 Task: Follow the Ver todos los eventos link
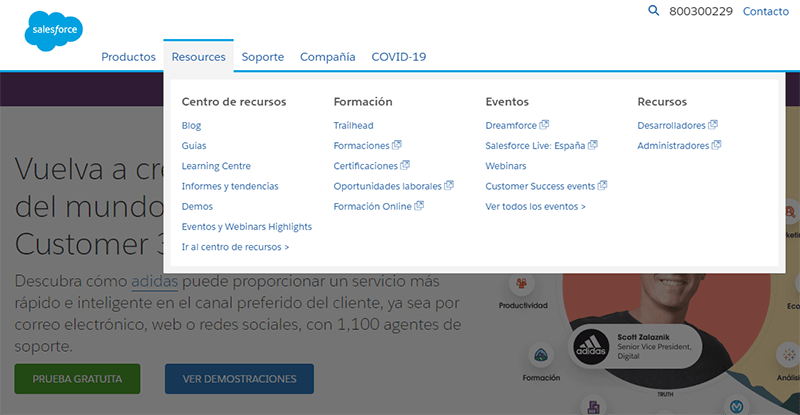pos(535,206)
